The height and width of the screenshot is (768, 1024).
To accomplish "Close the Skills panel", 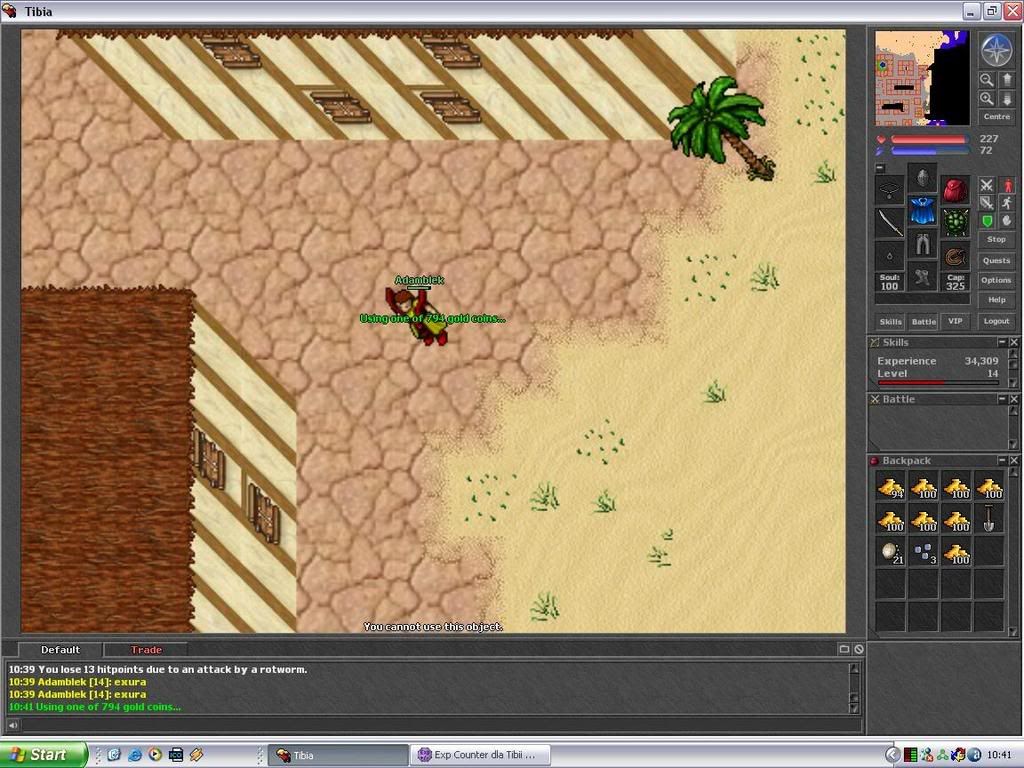I will pos(1014,342).
